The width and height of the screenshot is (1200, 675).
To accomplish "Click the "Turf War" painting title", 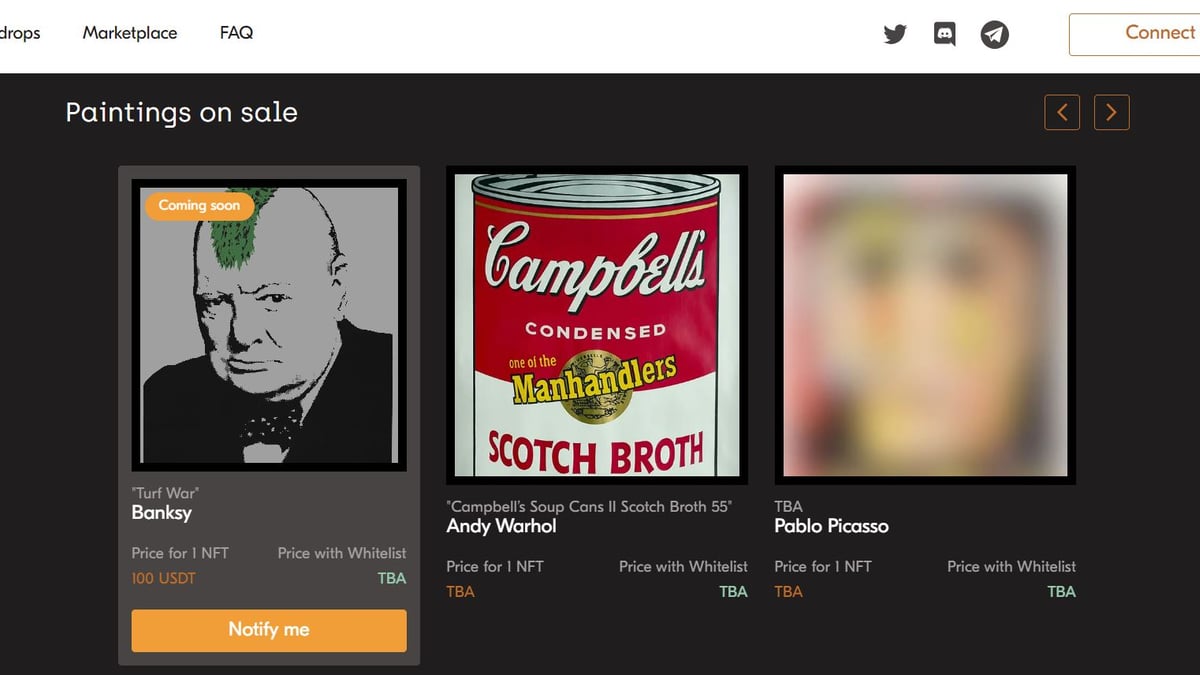I will click(x=165, y=493).
